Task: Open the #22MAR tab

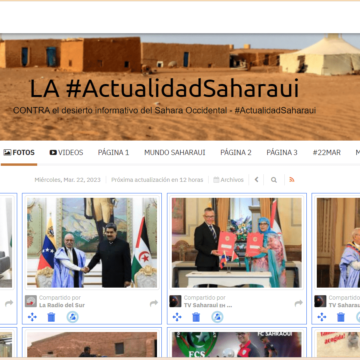Action: coord(327,153)
